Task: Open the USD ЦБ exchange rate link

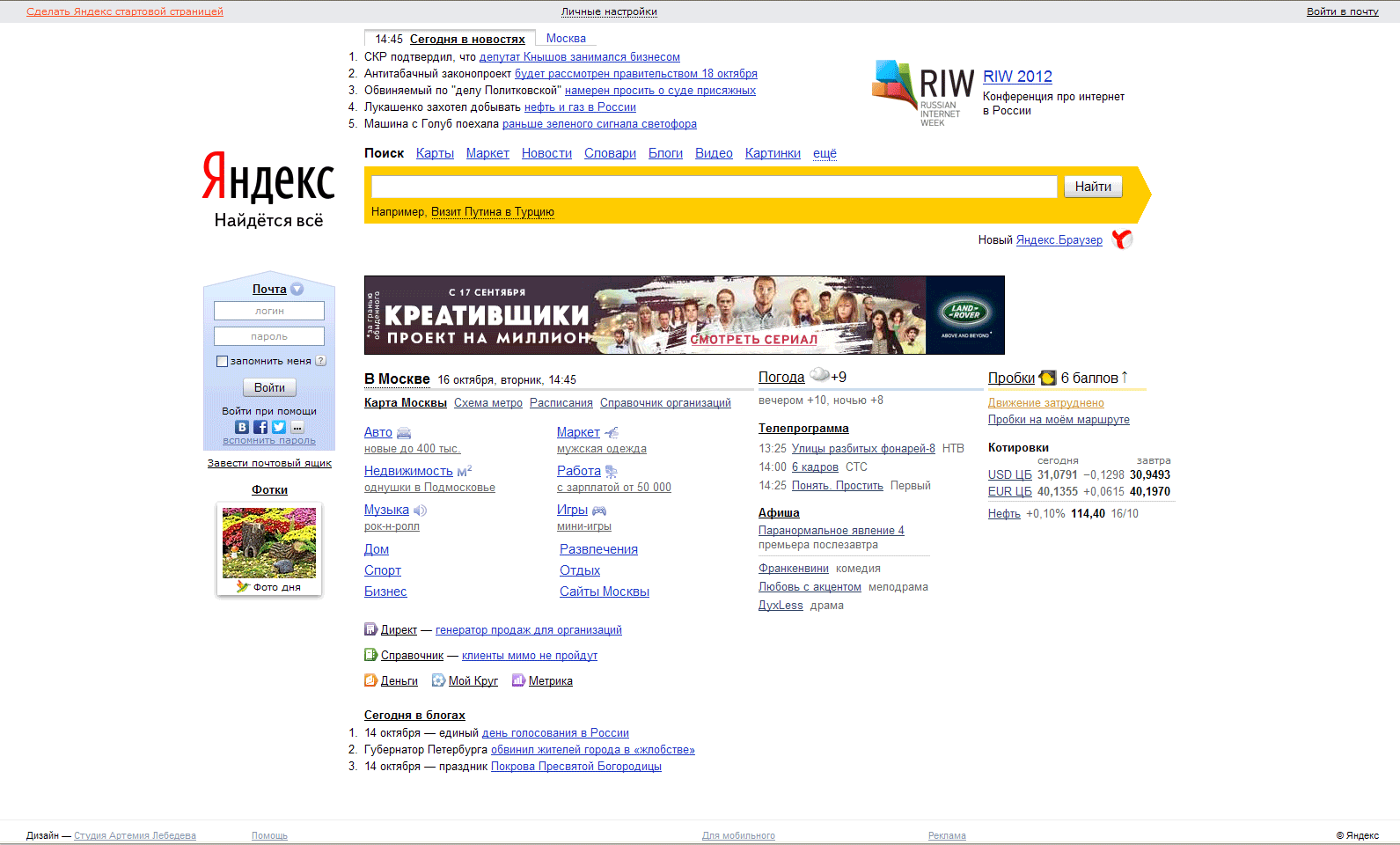Action: (1009, 475)
